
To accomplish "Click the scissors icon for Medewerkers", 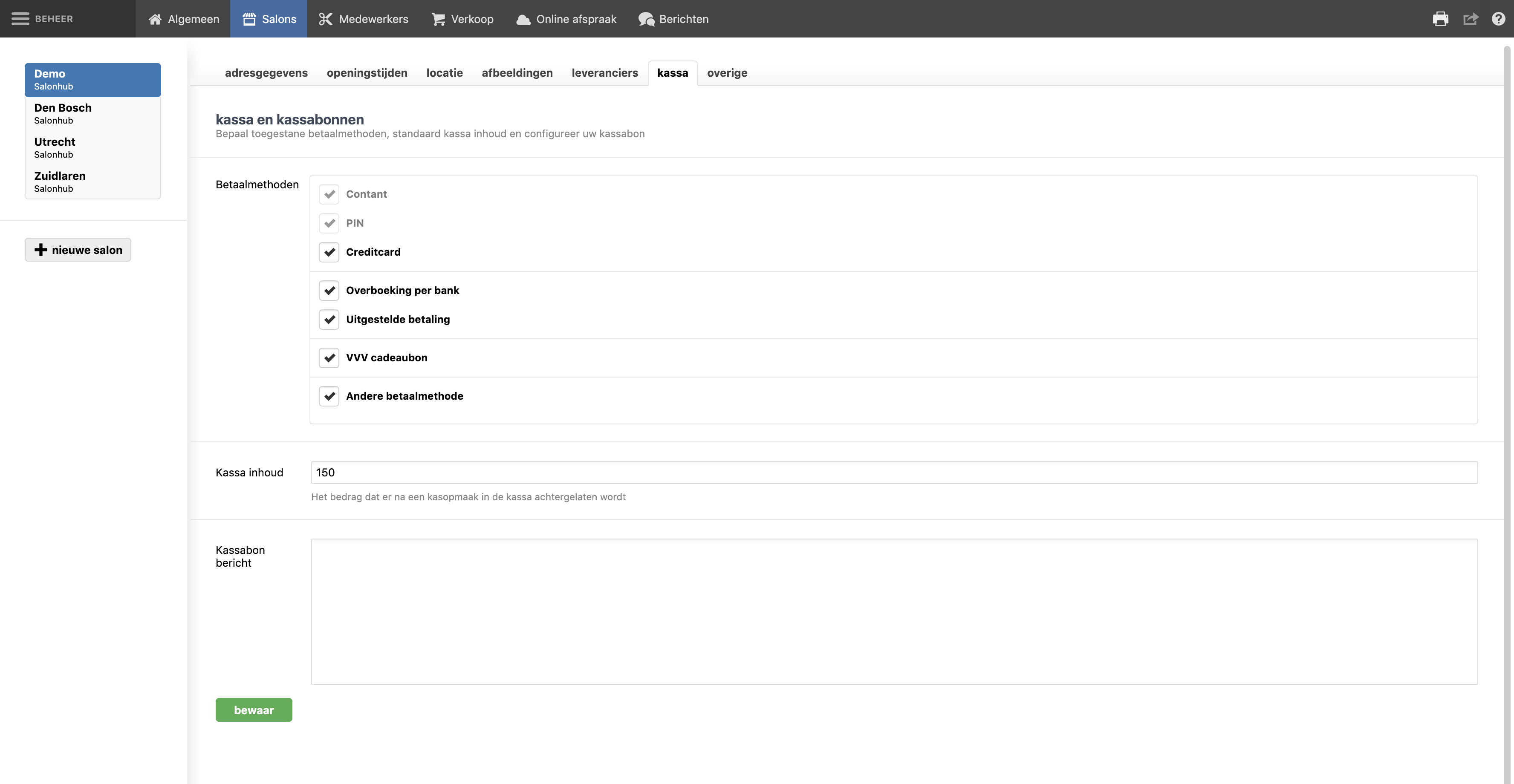I will pyautogui.click(x=326, y=20).
